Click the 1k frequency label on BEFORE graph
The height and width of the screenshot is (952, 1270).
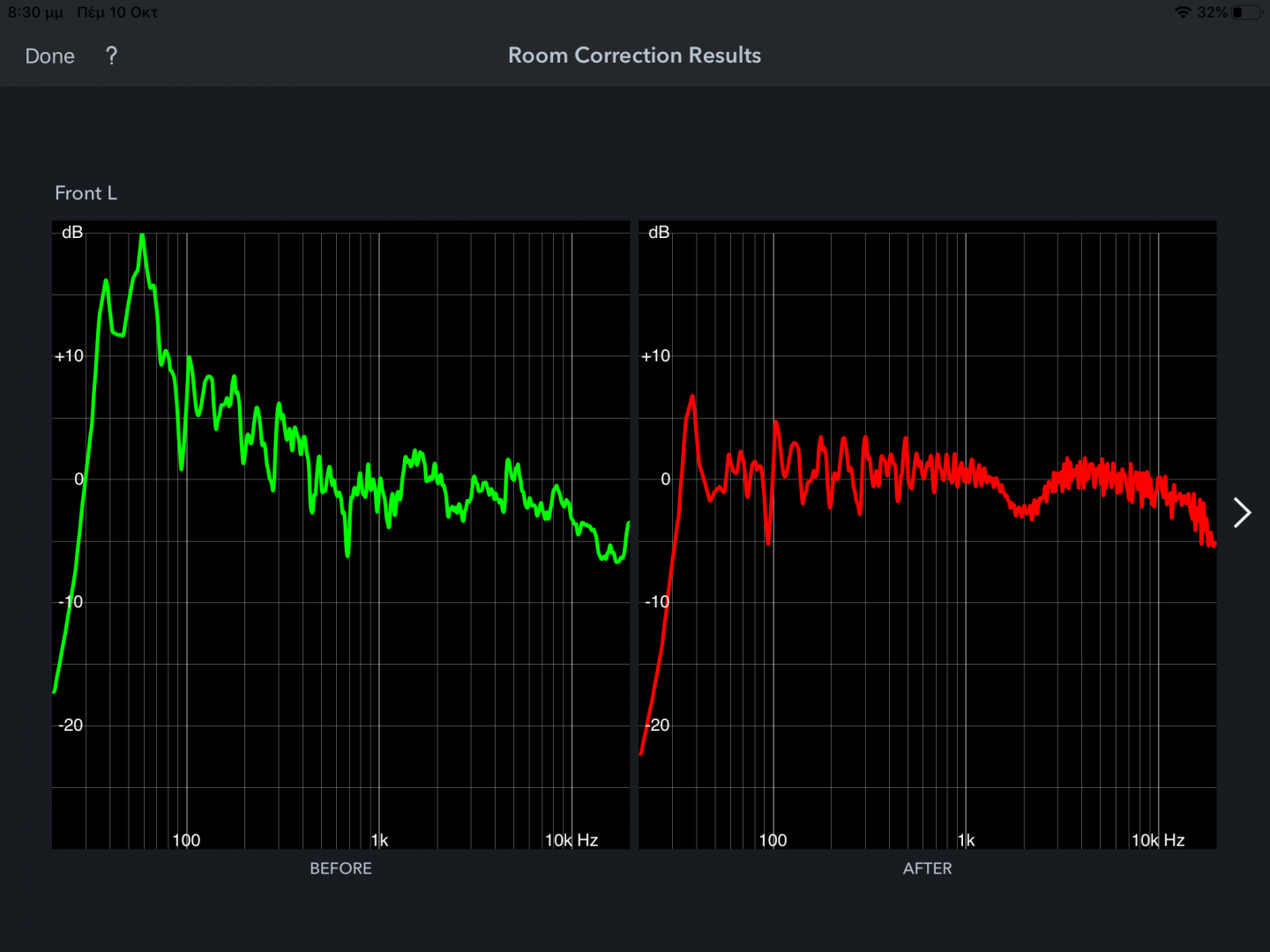[x=379, y=840]
